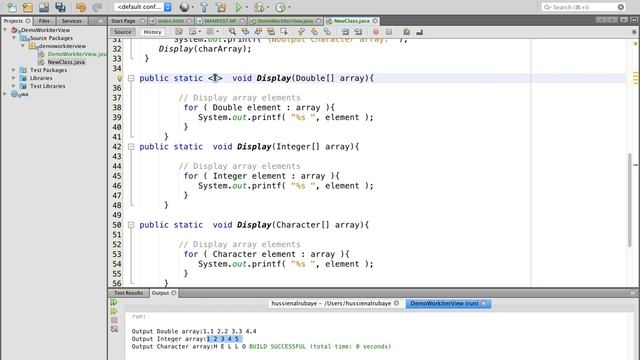Open DemoWorkIterView.java in the project tree
Screen dimensions: 640x360
[77, 54]
